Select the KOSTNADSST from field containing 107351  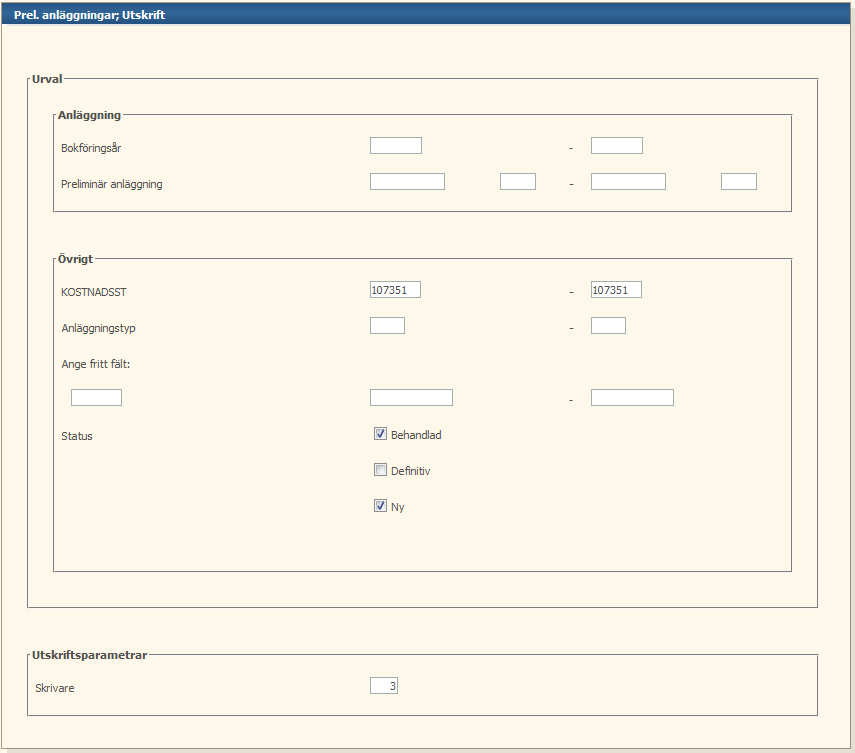pyautogui.click(x=395, y=290)
